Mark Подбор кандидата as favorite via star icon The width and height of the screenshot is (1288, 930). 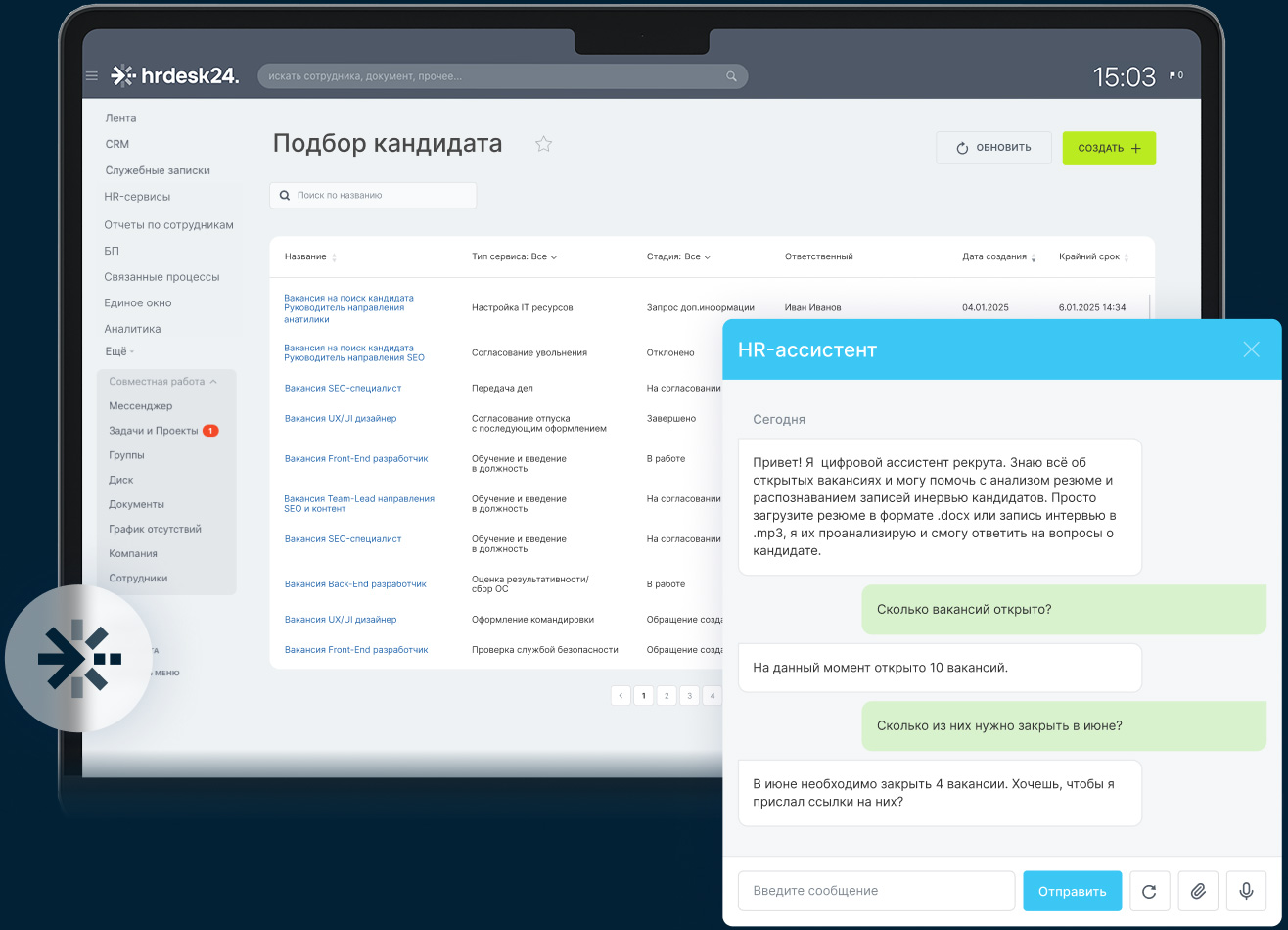(544, 143)
